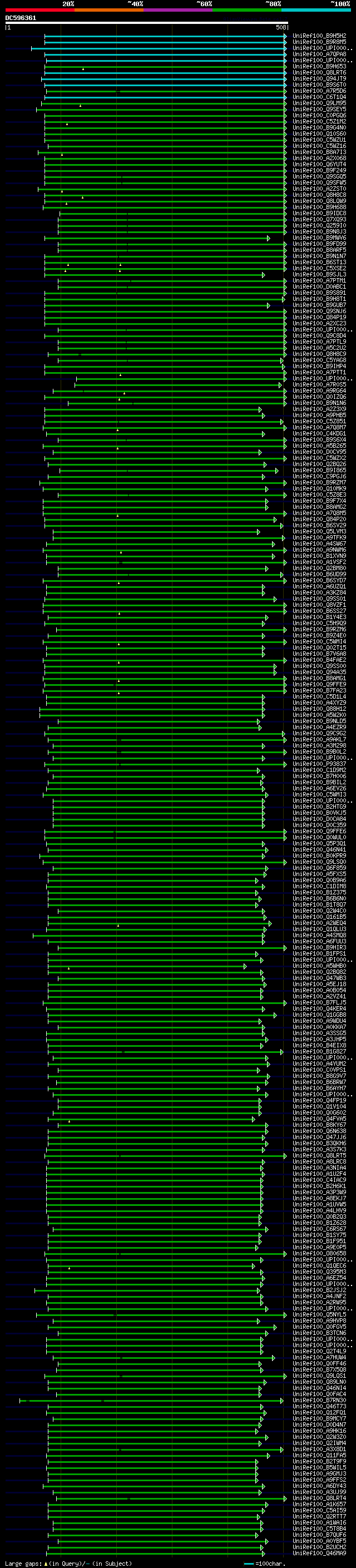Select the label UniRef100_Q6YUT4
This screenshot has width=356, height=1568.
pos(319,164)
